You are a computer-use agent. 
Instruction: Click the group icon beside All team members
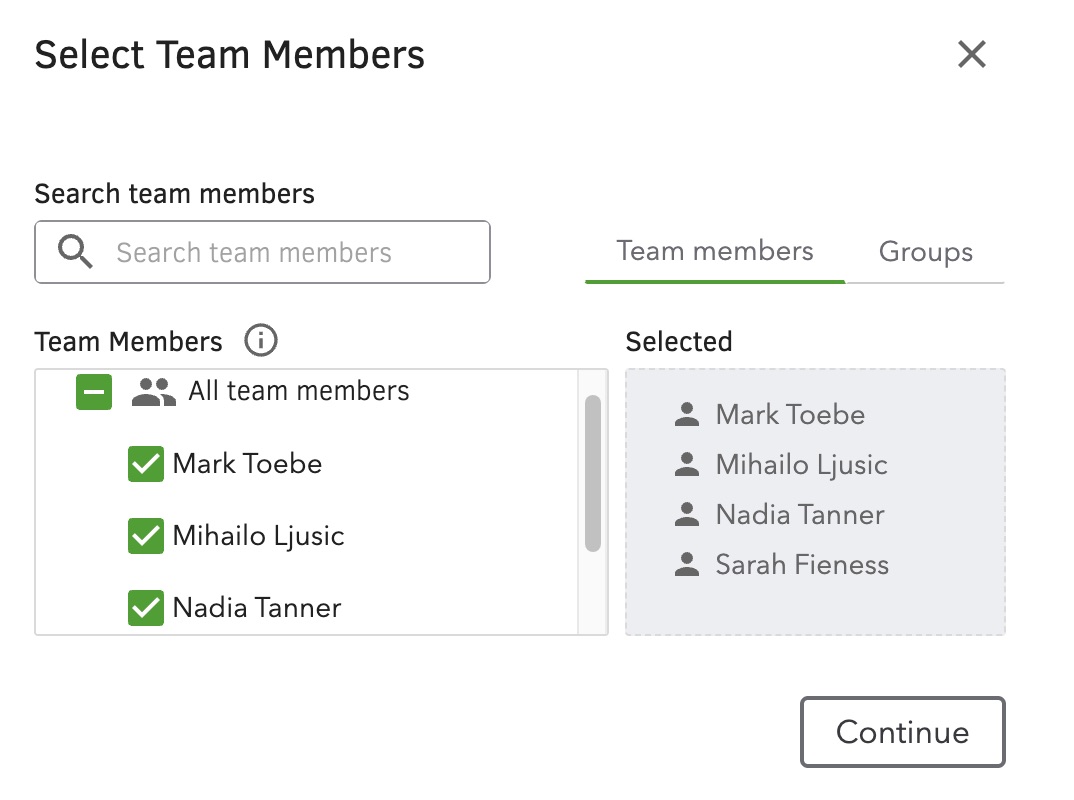pyautogui.click(x=152, y=391)
